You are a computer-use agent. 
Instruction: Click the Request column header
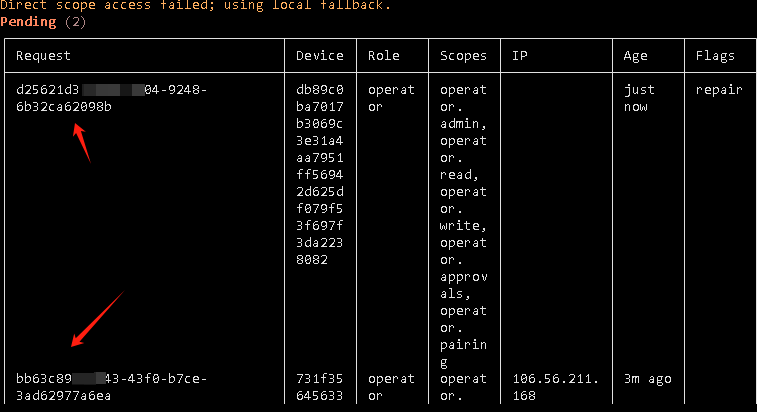click(43, 56)
